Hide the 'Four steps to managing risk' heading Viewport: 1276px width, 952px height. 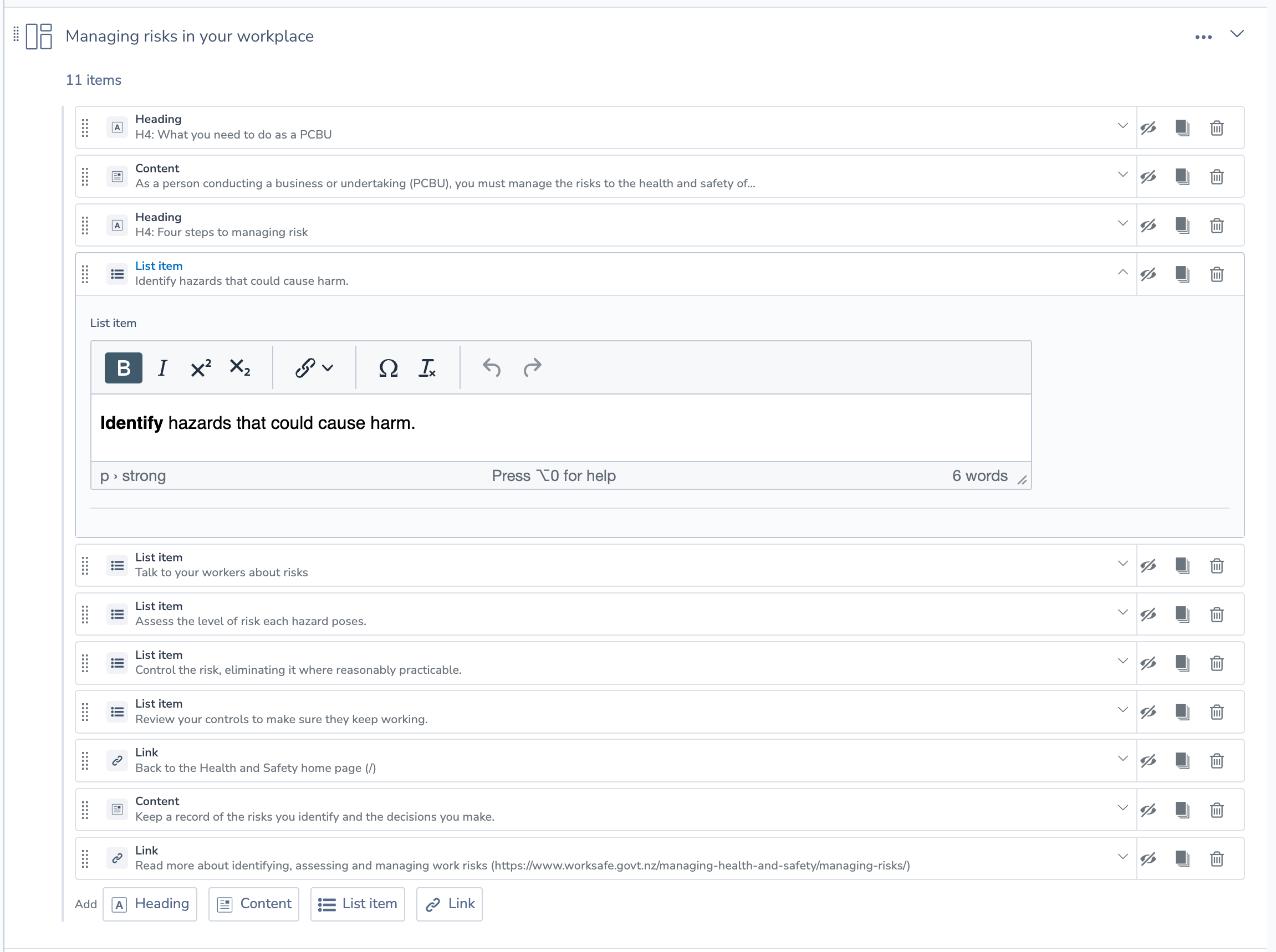(x=1148, y=226)
